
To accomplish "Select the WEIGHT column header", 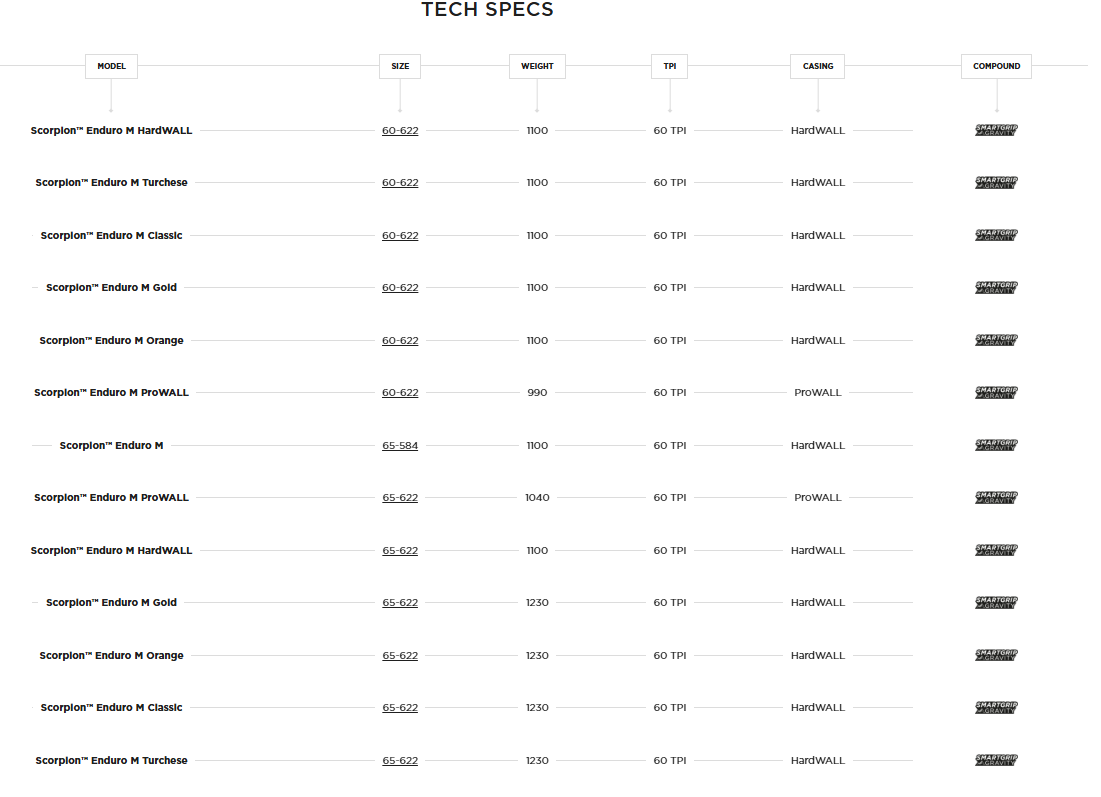I will click(x=537, y=66).
